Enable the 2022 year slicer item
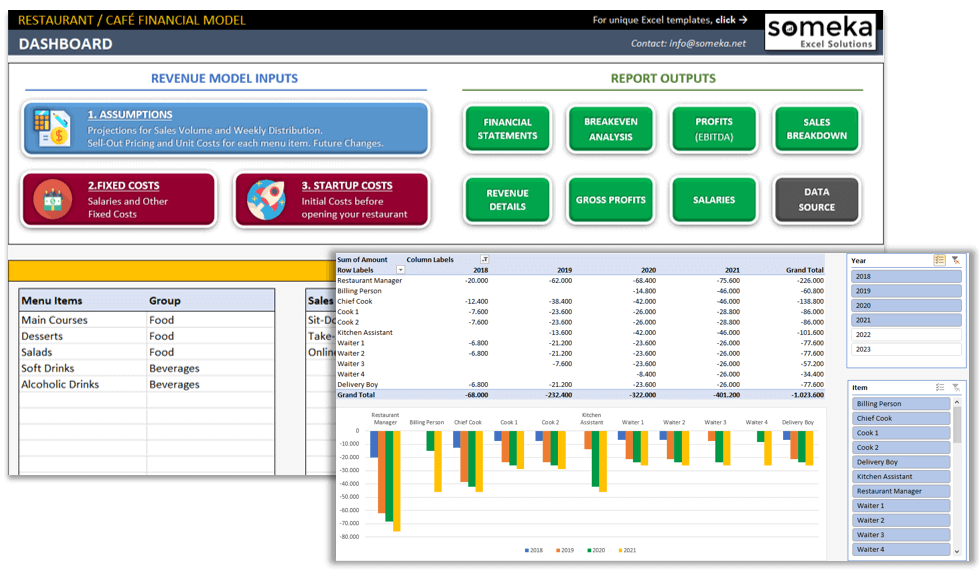979x570 pixels. tap(906, 335)
